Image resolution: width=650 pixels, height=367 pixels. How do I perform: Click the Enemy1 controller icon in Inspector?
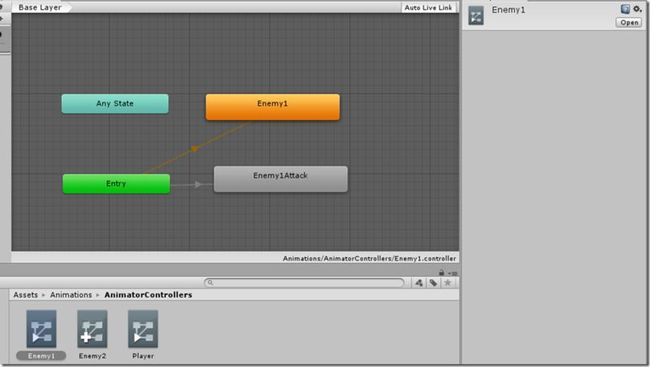476,16
